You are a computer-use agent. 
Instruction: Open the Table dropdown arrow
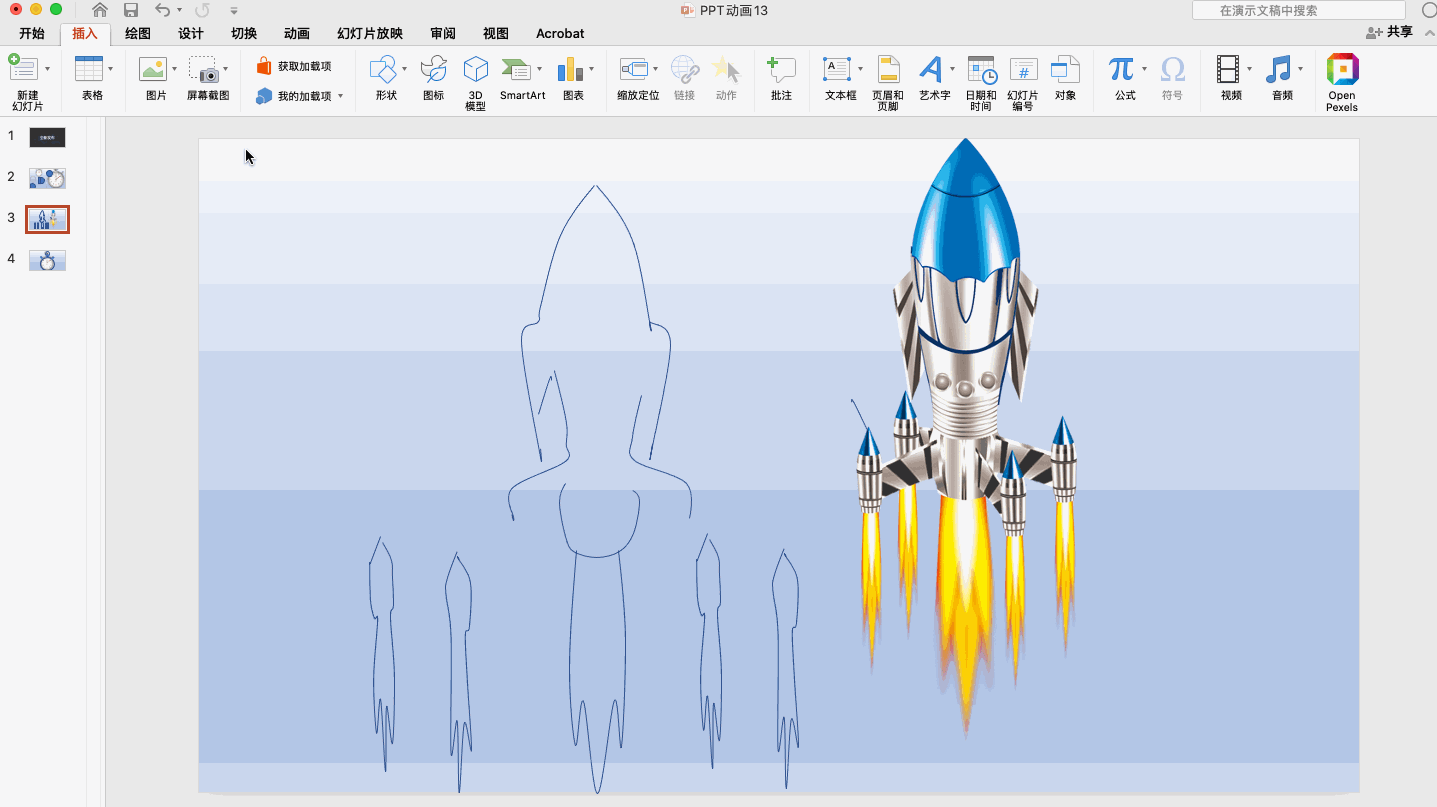110,69
